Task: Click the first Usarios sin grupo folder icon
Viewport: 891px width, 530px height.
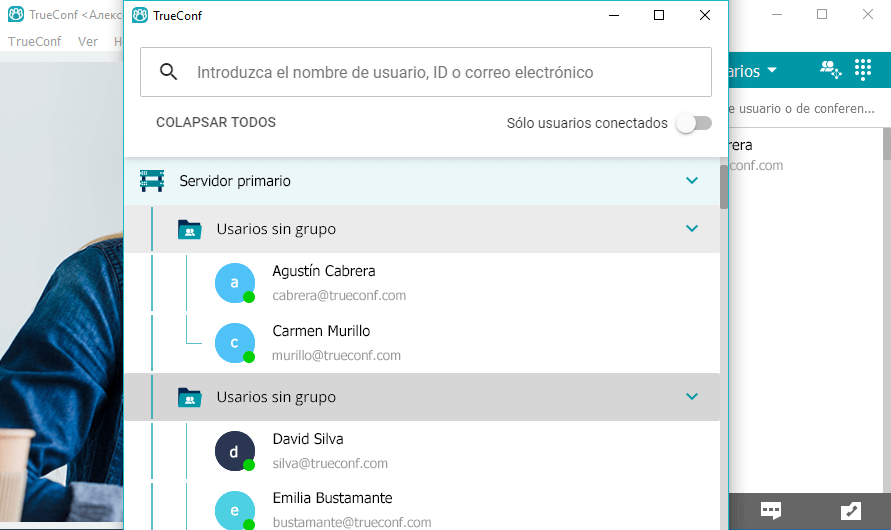Action: [x=189, y=229]
